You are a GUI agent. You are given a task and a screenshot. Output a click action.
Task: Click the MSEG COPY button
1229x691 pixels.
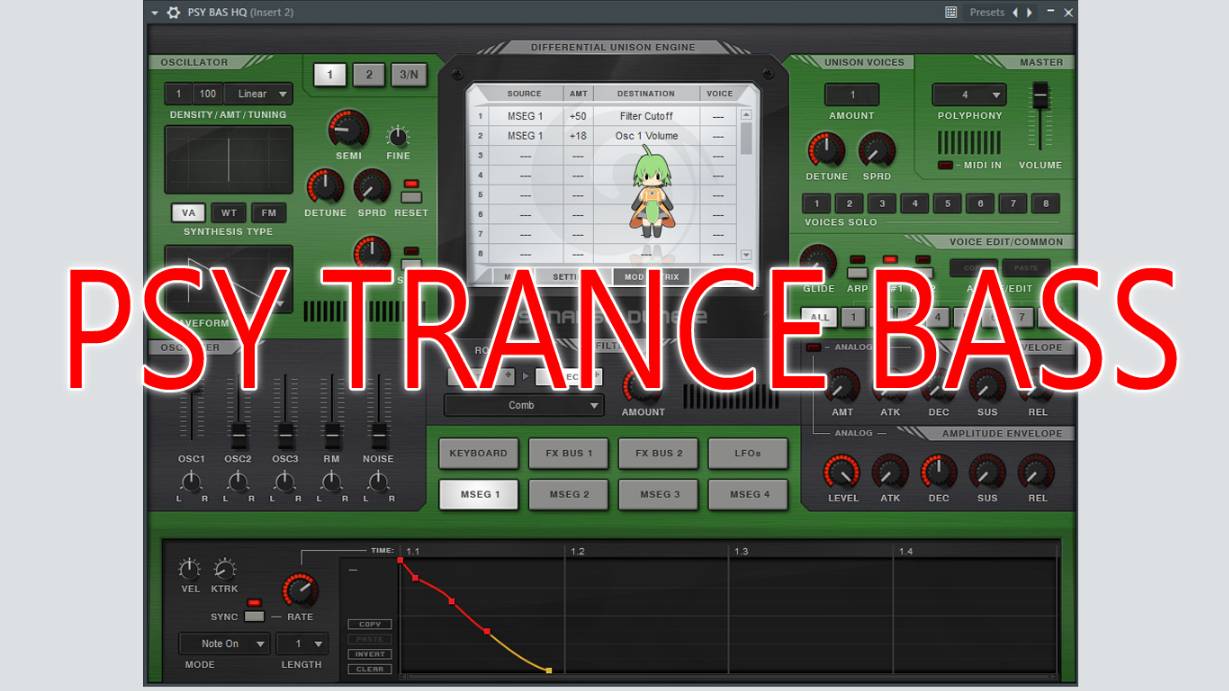[x=370, y=624]
